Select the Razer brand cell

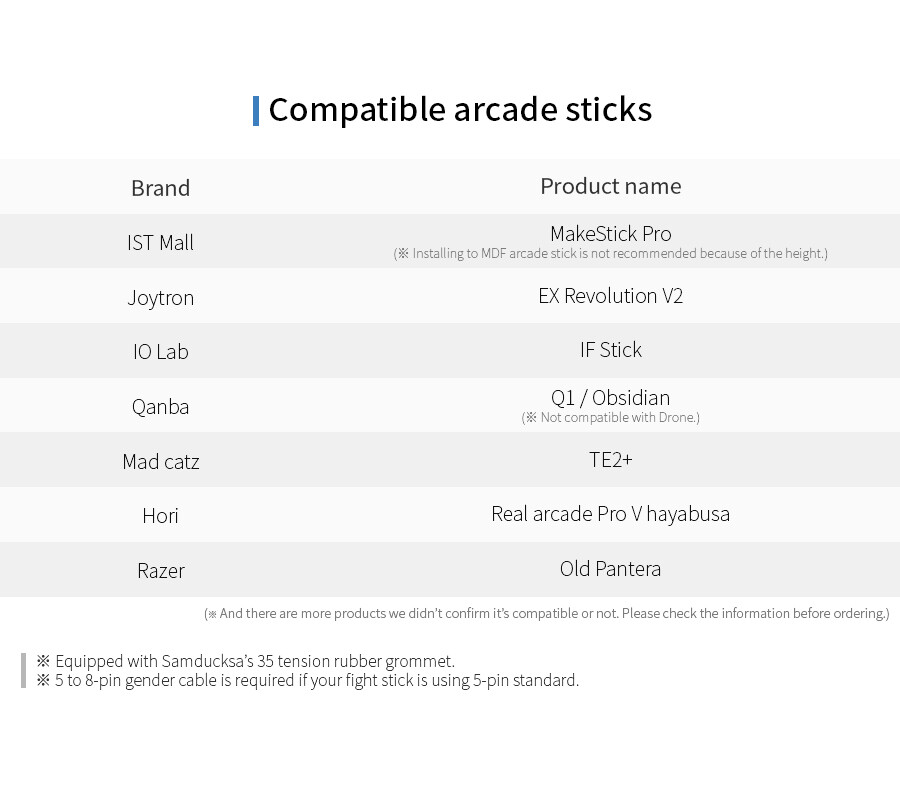(161, 570)
